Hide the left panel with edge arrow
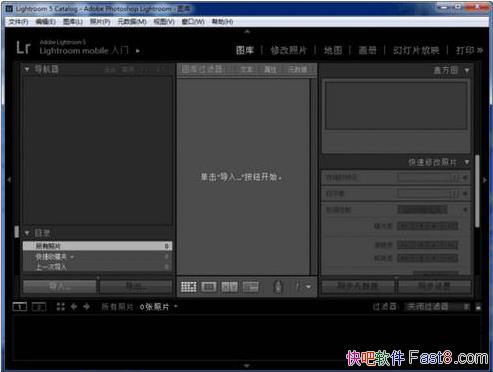 pos(9,180)
